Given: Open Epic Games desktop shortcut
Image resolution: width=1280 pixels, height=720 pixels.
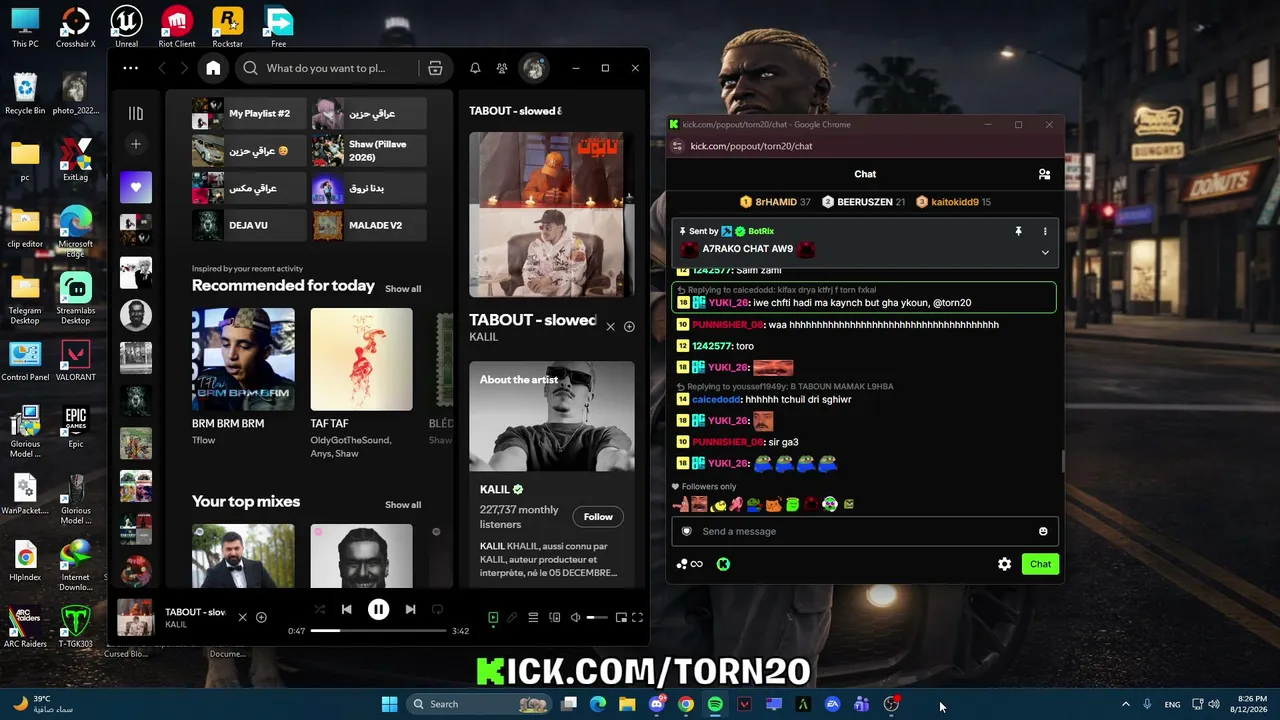Looking at the screenshot, I should point(76,426).
